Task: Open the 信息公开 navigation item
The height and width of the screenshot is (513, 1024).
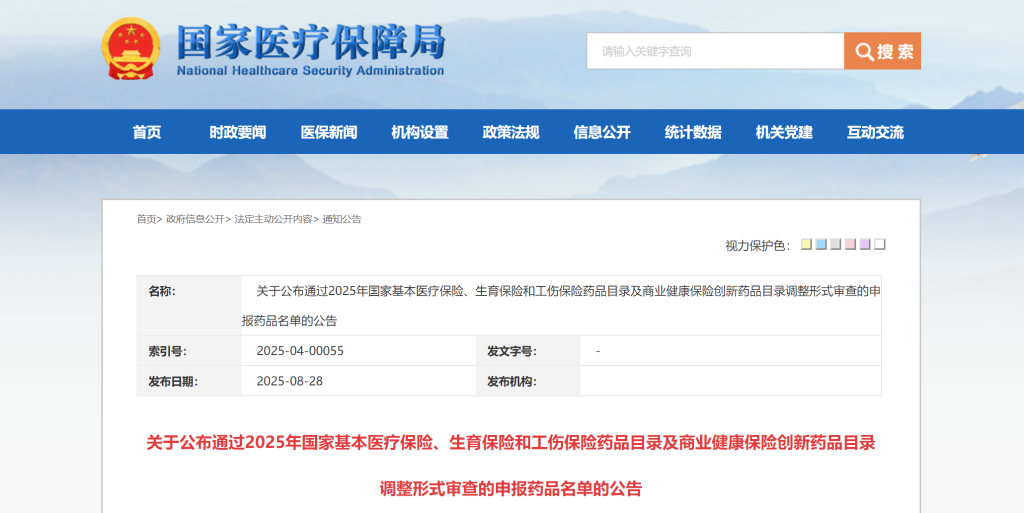Action: click(602, 132)
